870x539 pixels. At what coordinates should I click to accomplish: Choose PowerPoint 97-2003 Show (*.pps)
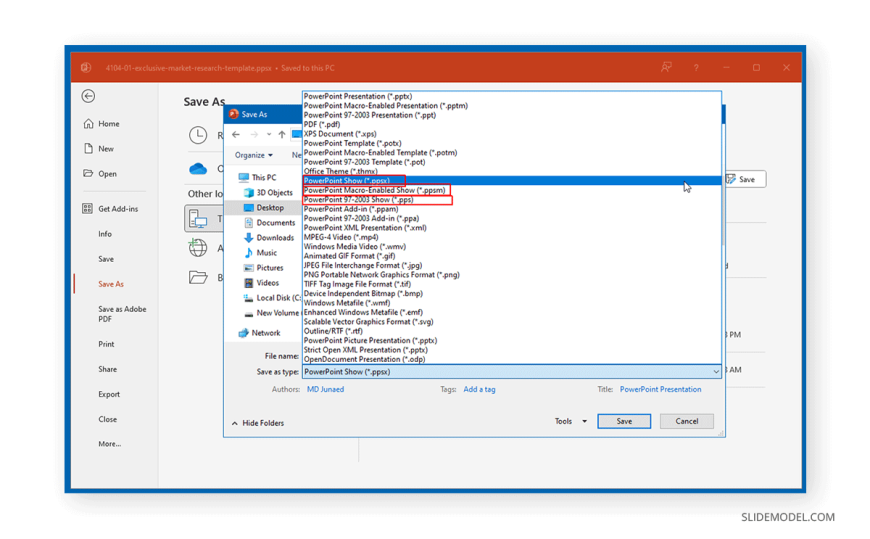pos(512,199)
